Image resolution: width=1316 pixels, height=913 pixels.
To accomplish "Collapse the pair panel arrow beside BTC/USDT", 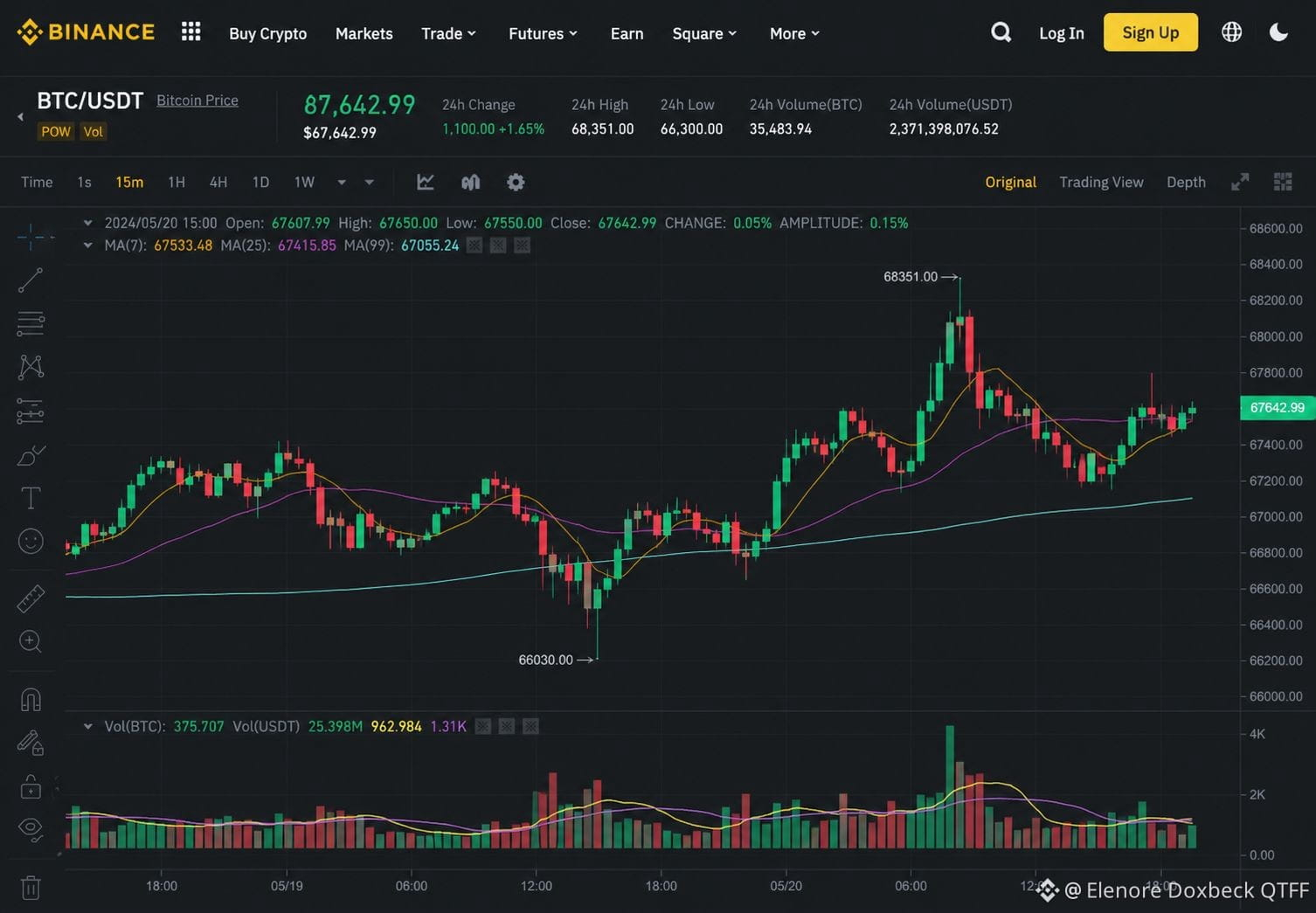I will tap(20, 116).
